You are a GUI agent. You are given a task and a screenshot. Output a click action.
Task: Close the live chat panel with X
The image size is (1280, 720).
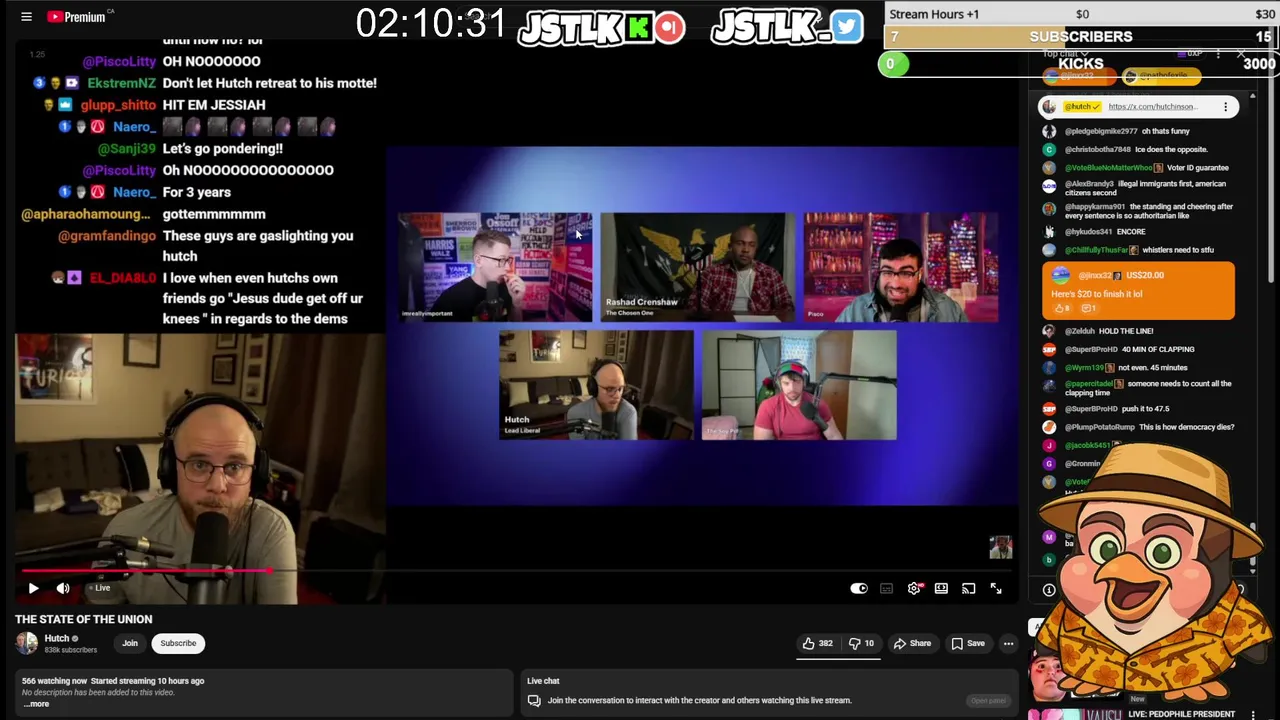[x=1241, y=54]
